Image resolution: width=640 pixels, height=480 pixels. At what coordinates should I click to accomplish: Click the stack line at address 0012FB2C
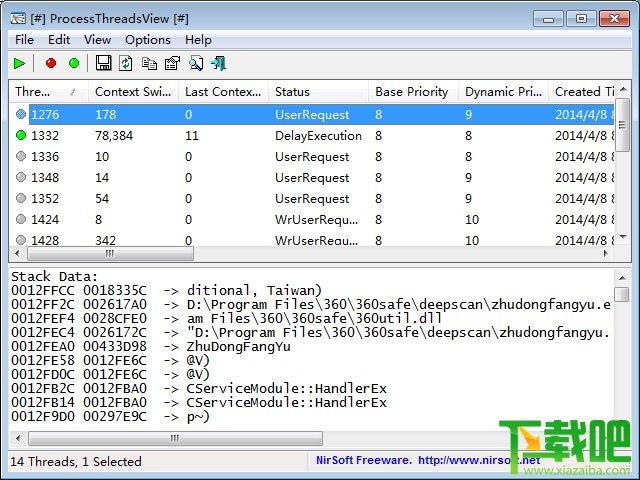(199, 389)
